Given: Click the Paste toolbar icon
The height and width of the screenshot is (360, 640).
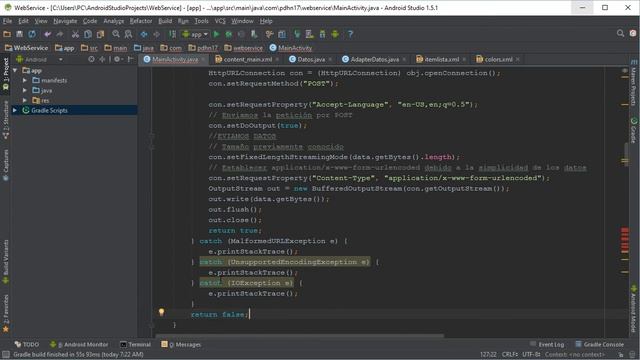Looking at the screenshot, I should (100, 34).
